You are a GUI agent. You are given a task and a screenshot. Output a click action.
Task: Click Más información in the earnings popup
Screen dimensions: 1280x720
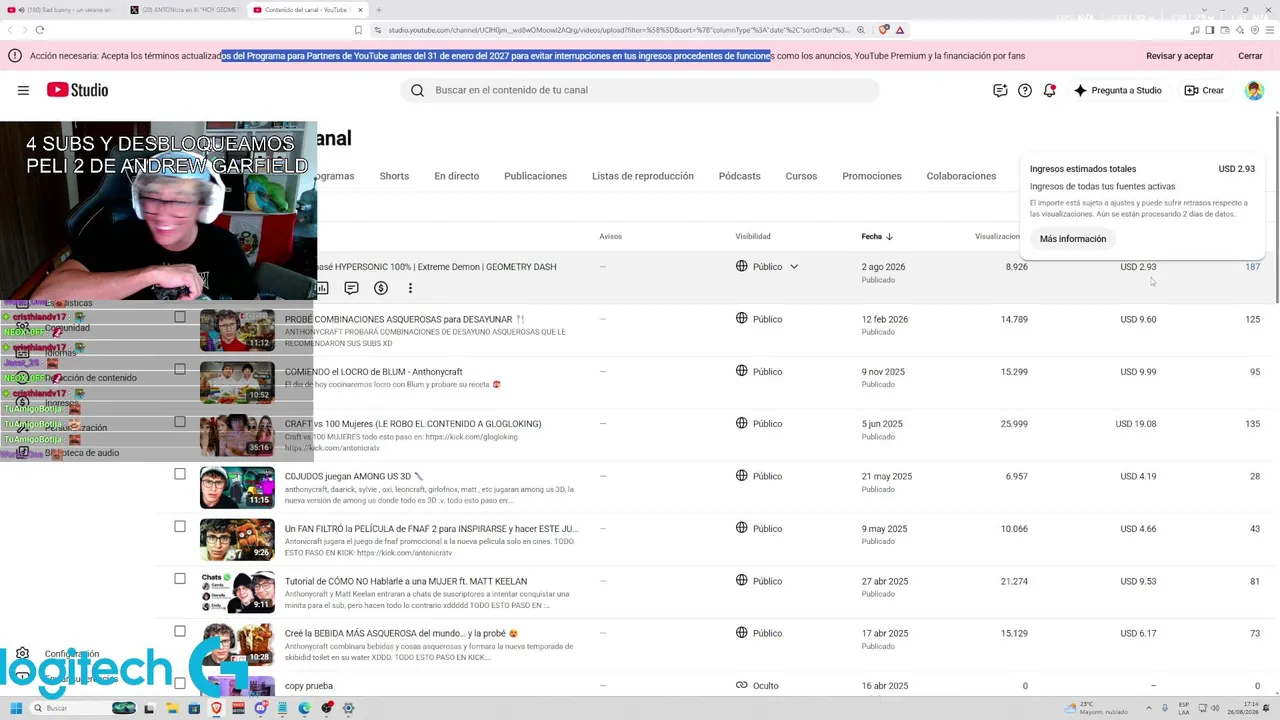pyautogui.click(x=1073, y=239)
